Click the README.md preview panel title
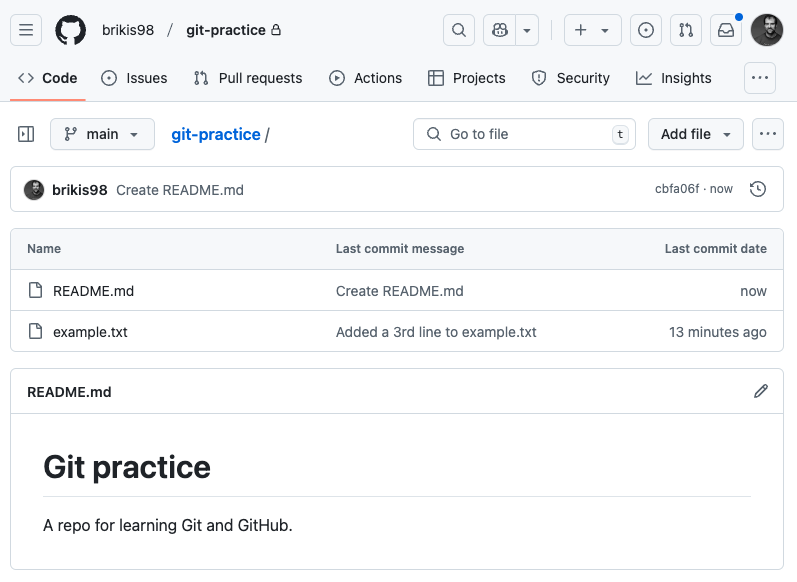Viewport: 797px width, 582px height. point(69,392)
